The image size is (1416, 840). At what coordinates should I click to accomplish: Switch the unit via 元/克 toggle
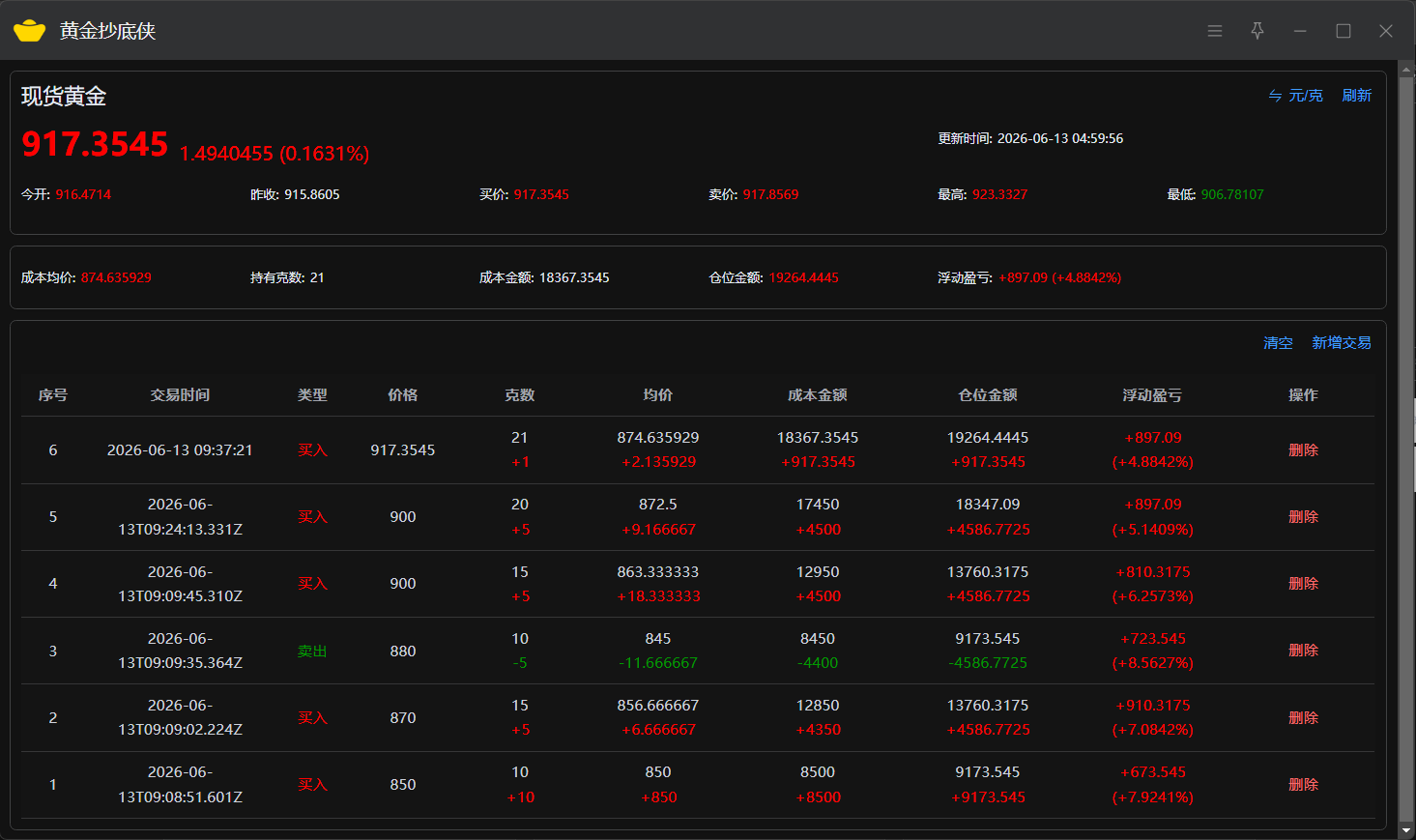pos(1295,96)
